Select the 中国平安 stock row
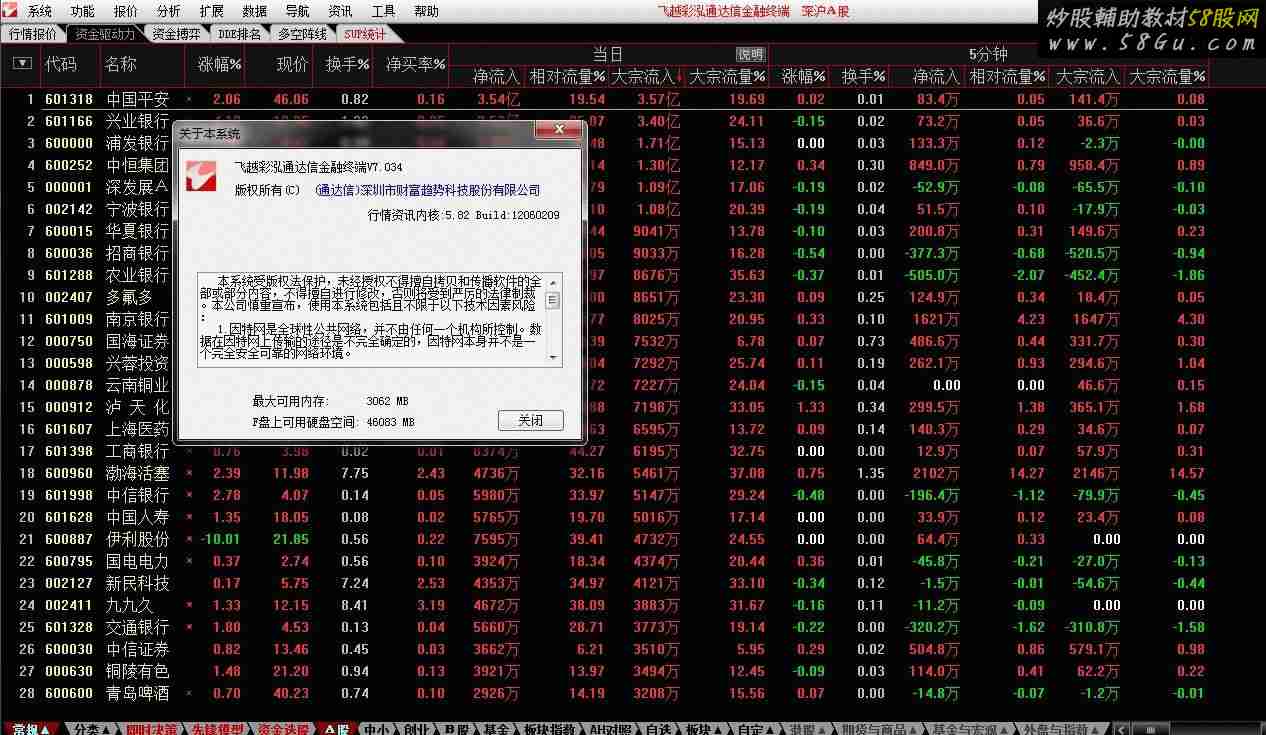The image size is (1266, 735). coord(604,99)
